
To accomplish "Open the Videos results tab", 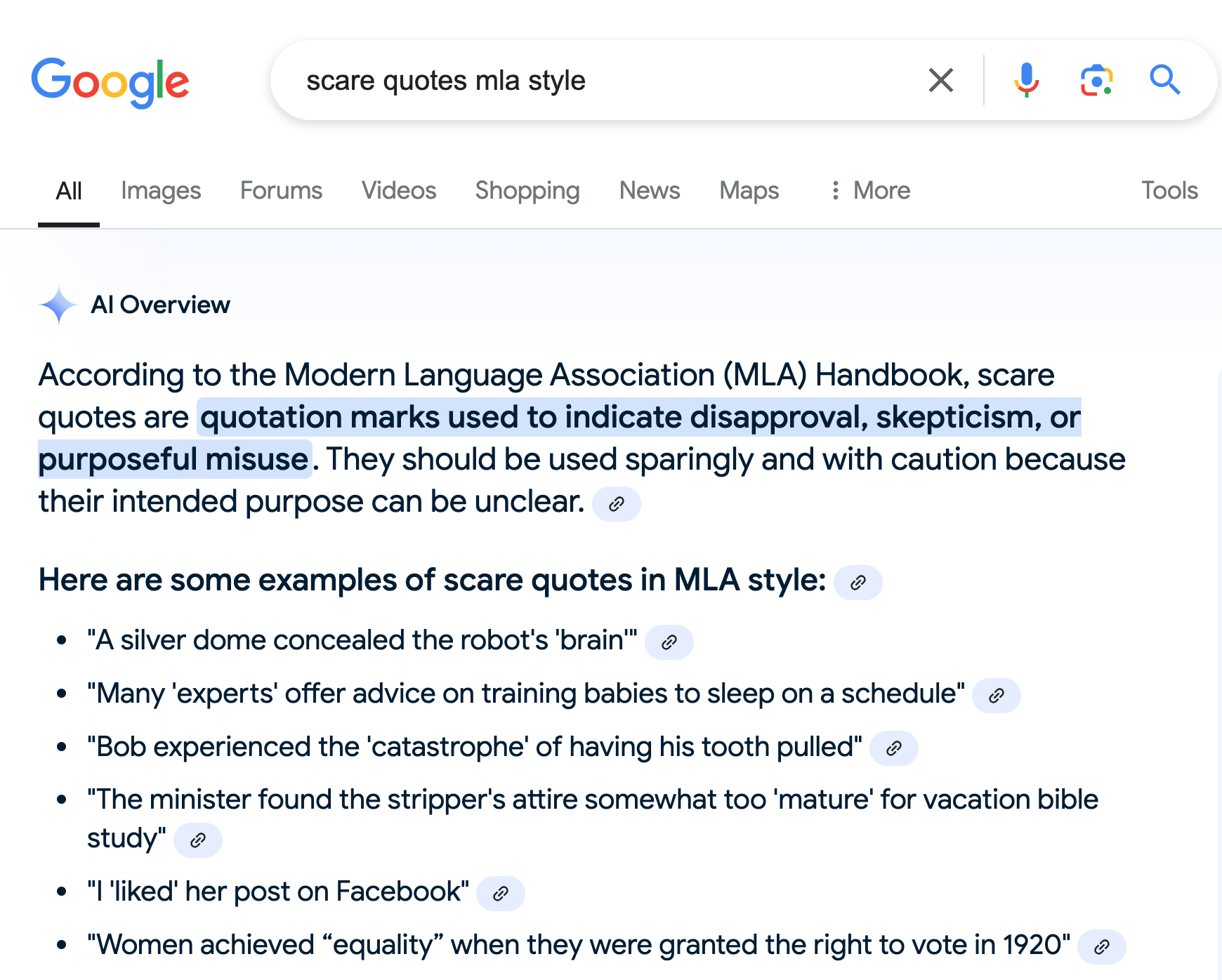I will [398, 190].
